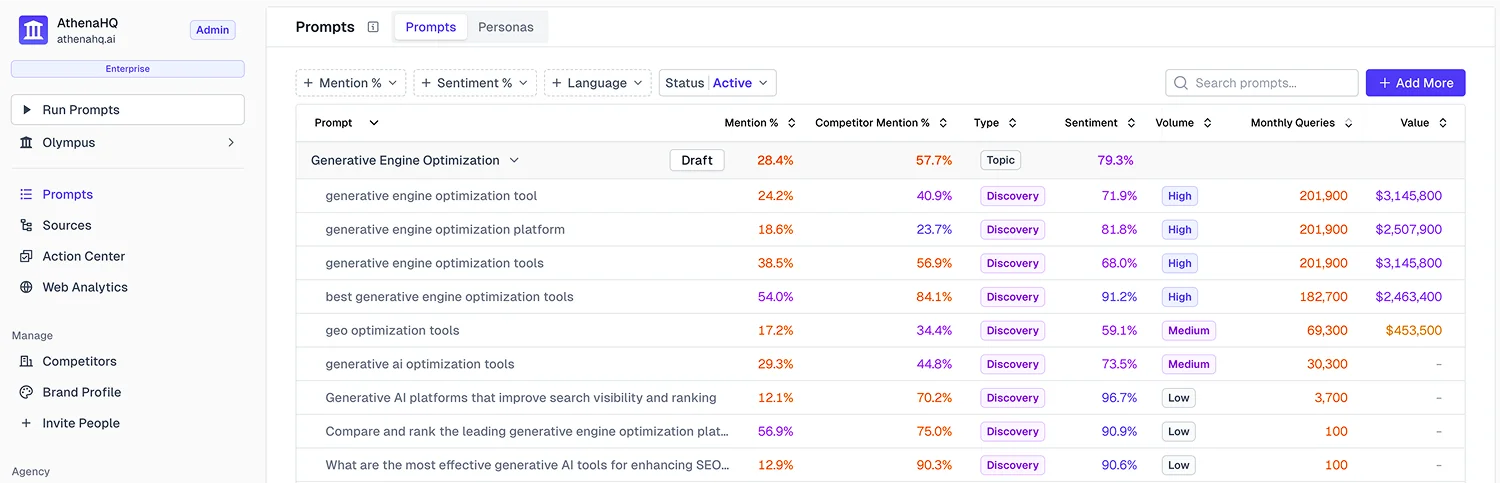Switch to the Personas tab
The height and width of the screenshot is (483, 1500).
coord(505,27)
